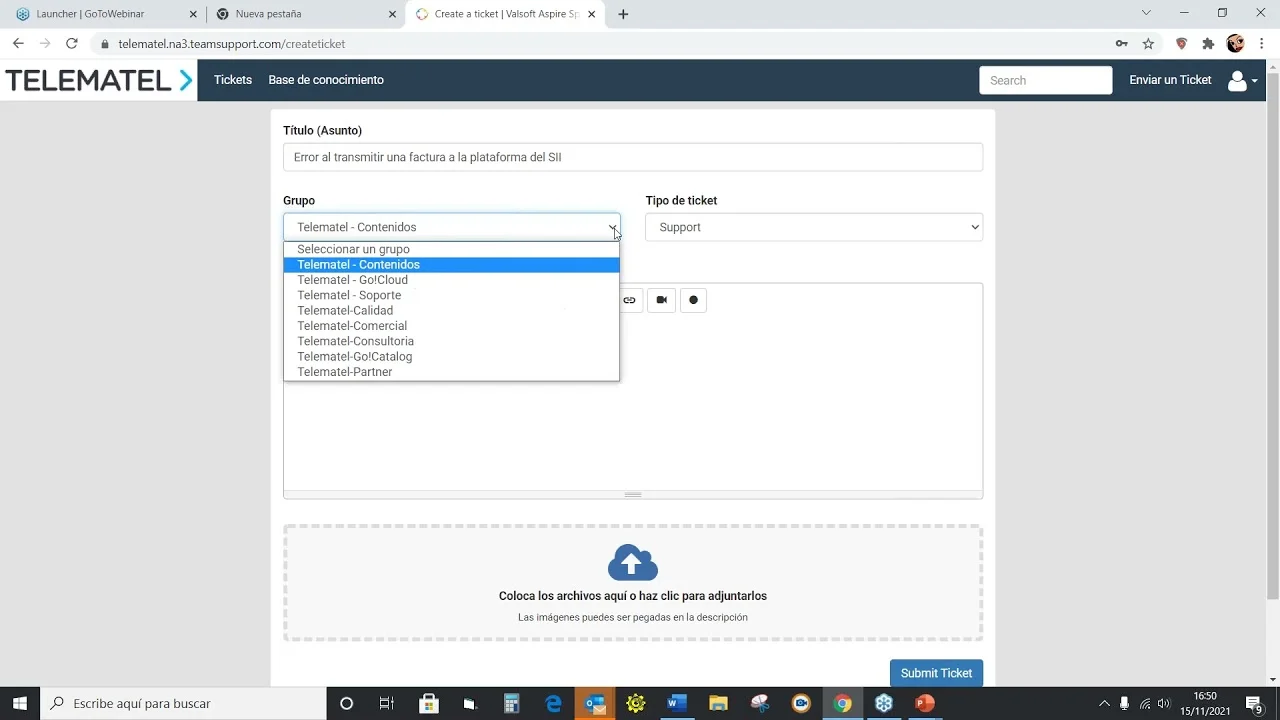Select 'Telematel - Go!Cloud' group
Viewport: 1280px width, 720px height.
click(451, 280)
